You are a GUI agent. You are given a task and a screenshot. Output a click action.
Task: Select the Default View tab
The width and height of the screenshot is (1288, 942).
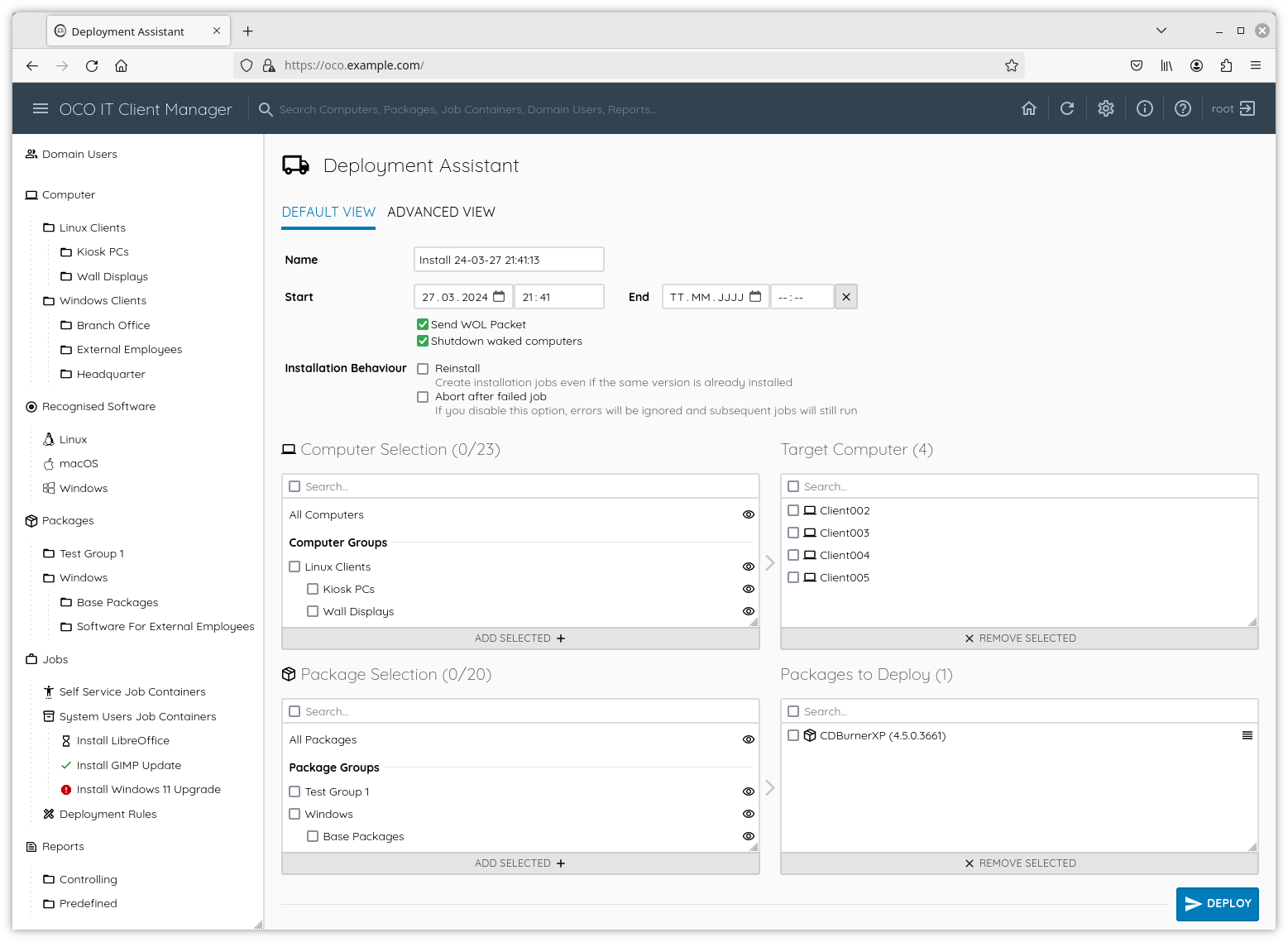[x=328, y=213]
